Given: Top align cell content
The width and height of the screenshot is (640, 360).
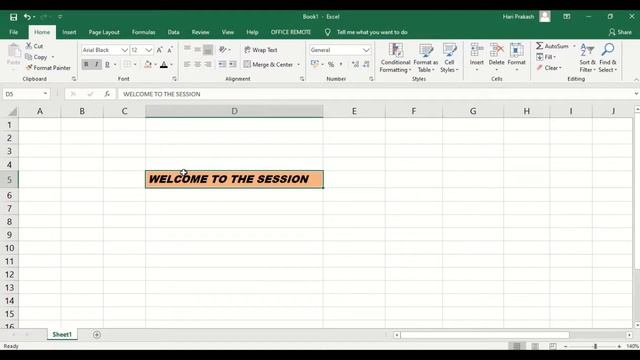Looking at the screenshot, I should coord(187,49).
